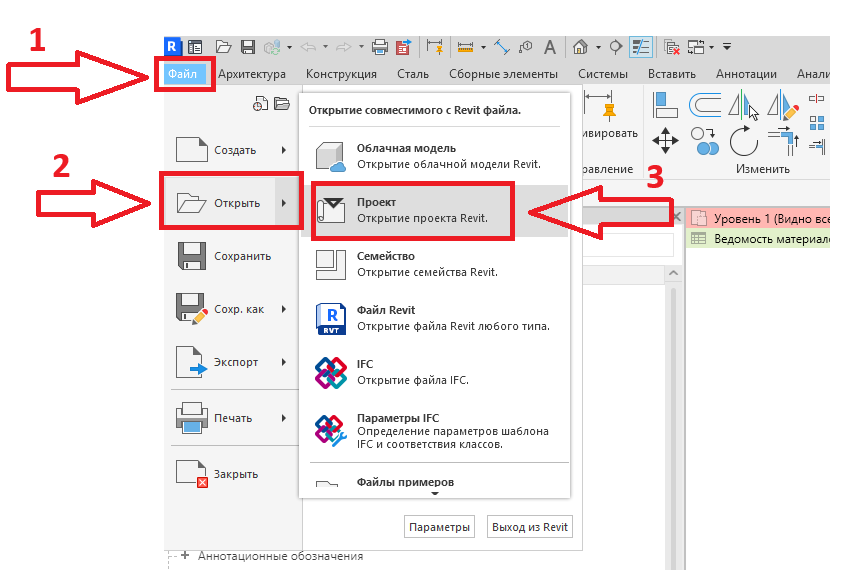This screenshot has width=854, height=586.
Task: Click the pin icon in the ribbon
Action: click(609, 111)
